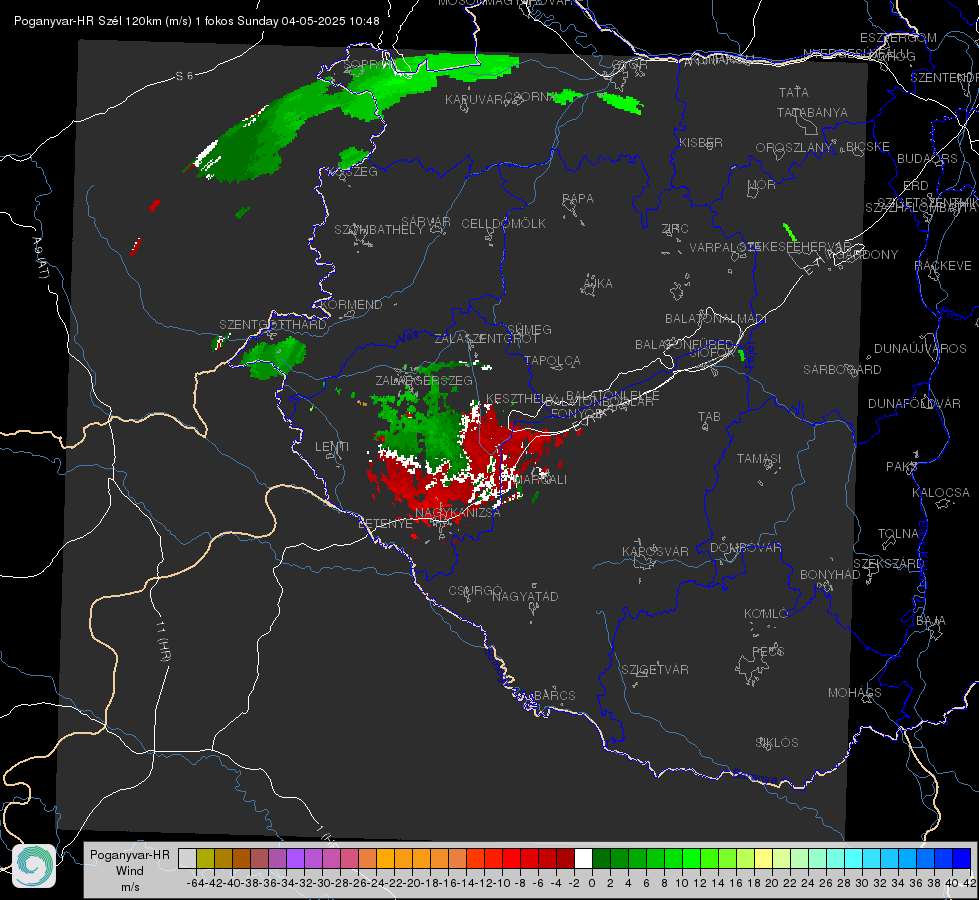Click the swirl logo icon beside the legend
The height and width of the screenshot is (900, 979).
click(34, 866)
